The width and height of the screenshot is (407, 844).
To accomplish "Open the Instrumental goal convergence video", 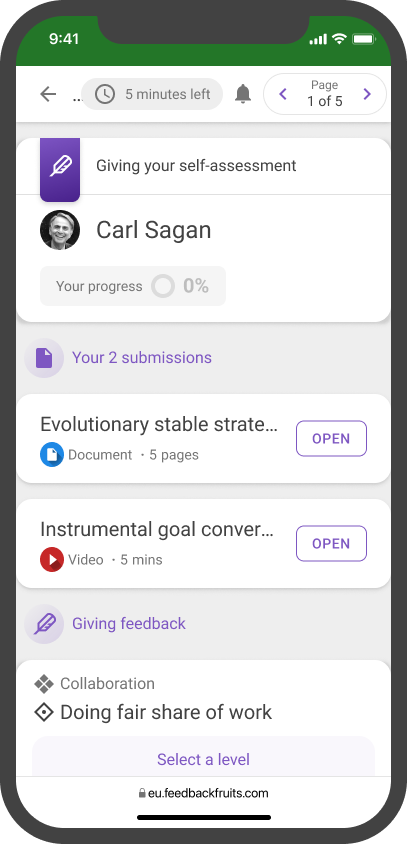I will (x=331, y=544).
